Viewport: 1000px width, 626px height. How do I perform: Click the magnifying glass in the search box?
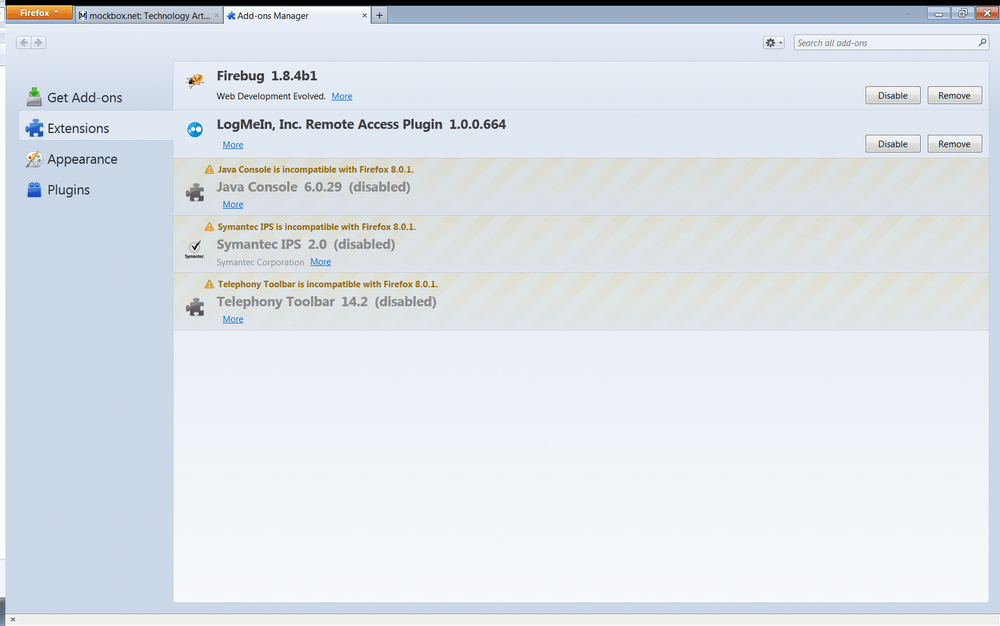pyautogui.click(x=981, y=42)
